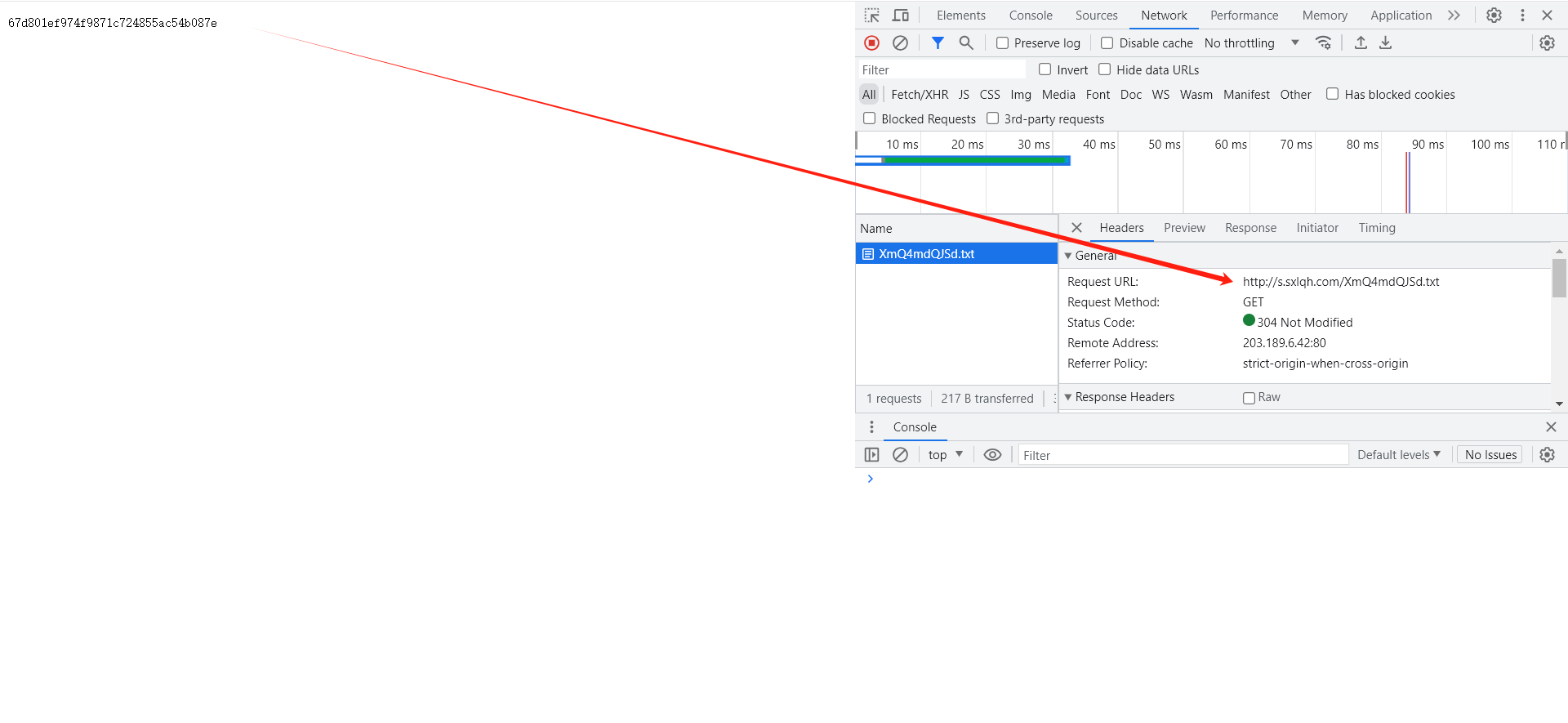Image resolution: width=1568 pixels, height=723 pixels.
Task: Close the request details pane
Action: point(1076,228)
